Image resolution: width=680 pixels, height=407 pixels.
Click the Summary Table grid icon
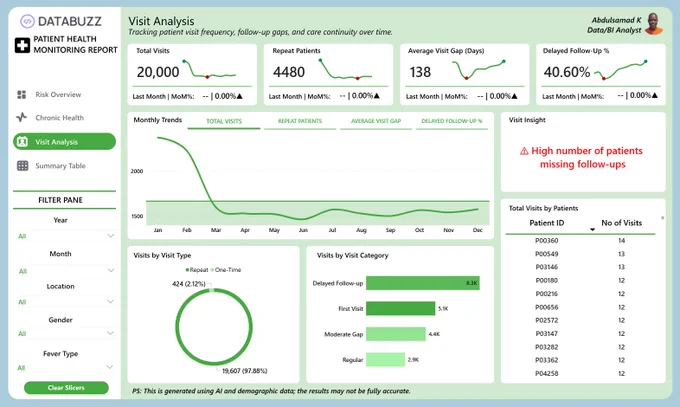tap(23, 166)
